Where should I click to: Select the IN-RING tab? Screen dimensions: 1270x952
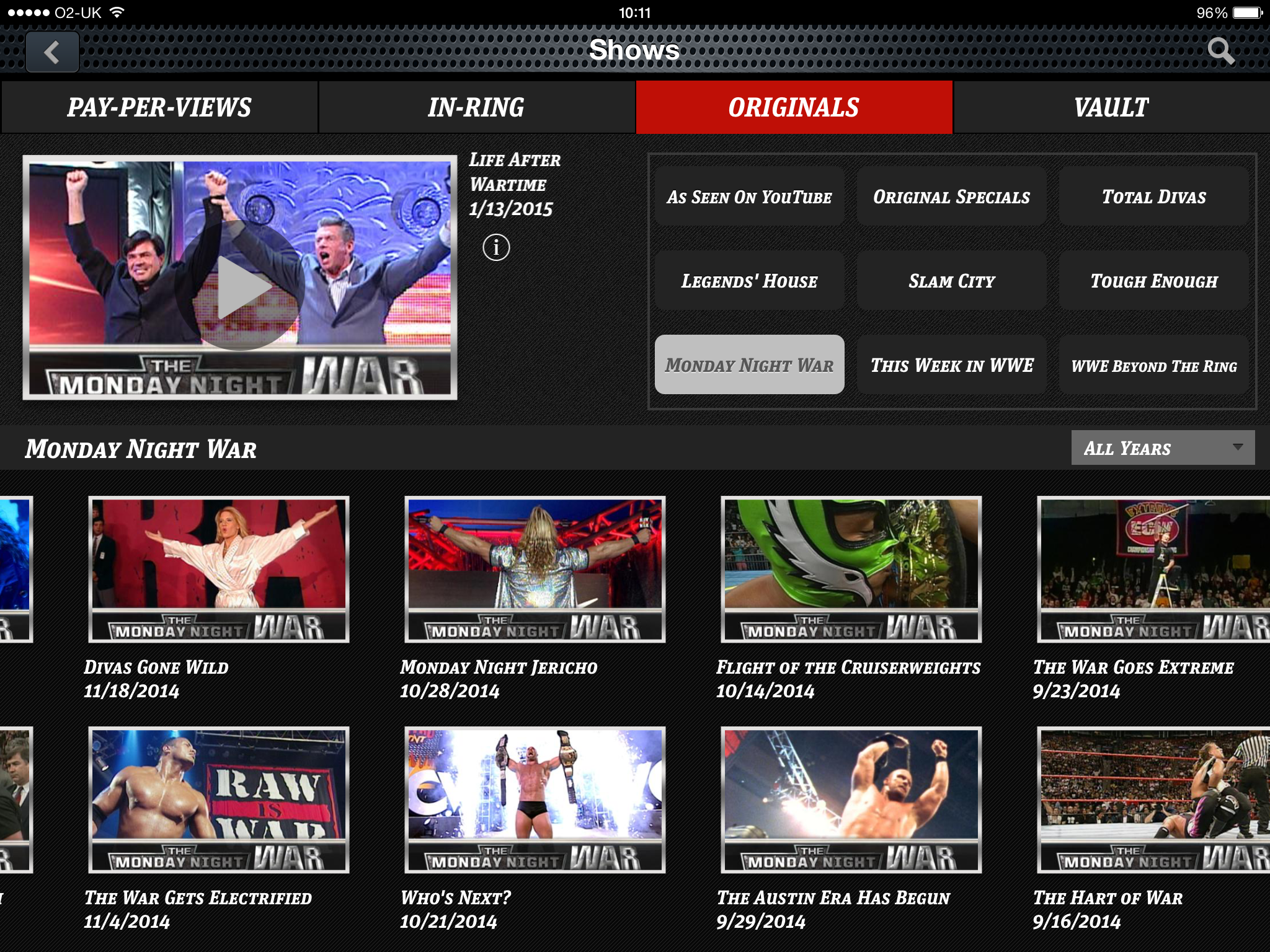click(x=476, y=107)
